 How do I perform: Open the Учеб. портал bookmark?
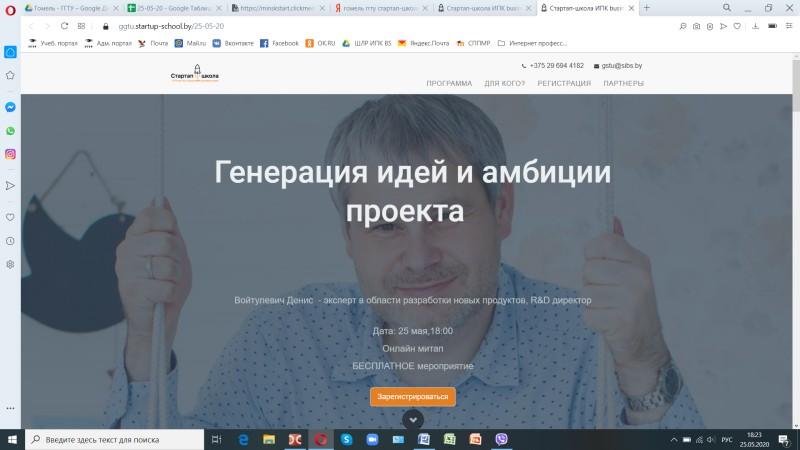(53, 43)
